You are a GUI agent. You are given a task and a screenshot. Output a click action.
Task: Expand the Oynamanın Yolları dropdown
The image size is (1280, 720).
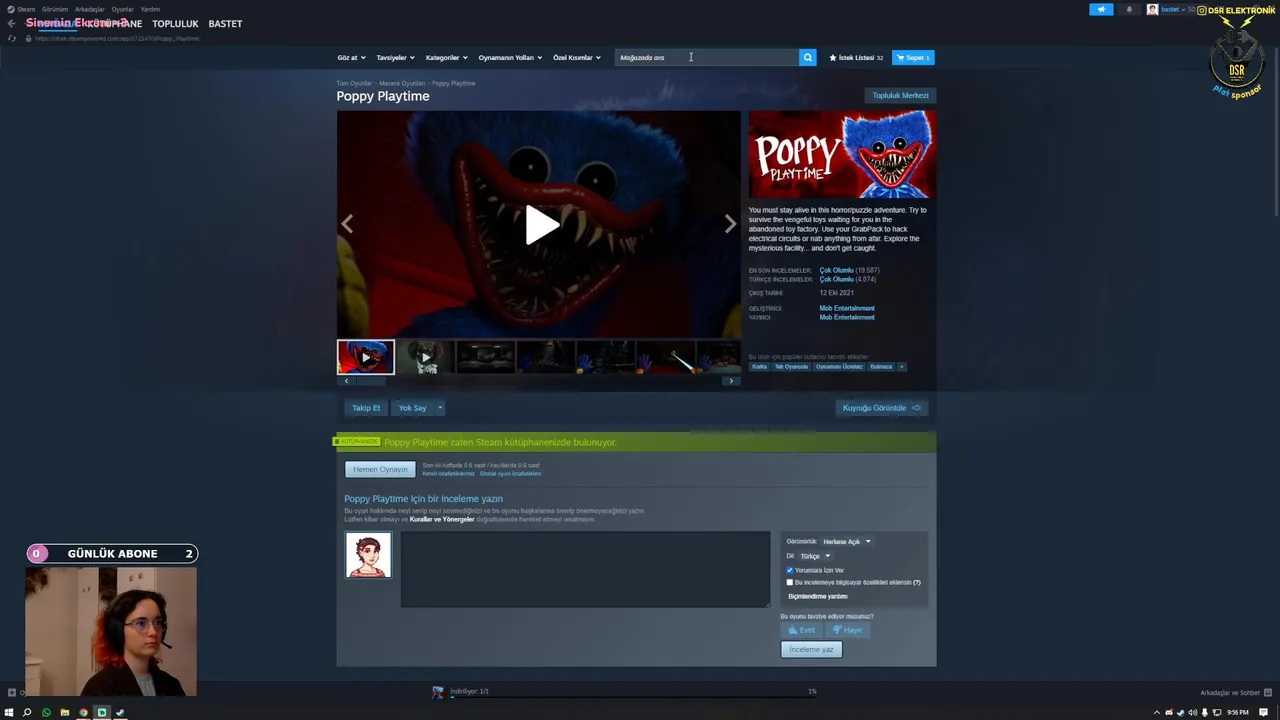[x=510, y=58]
